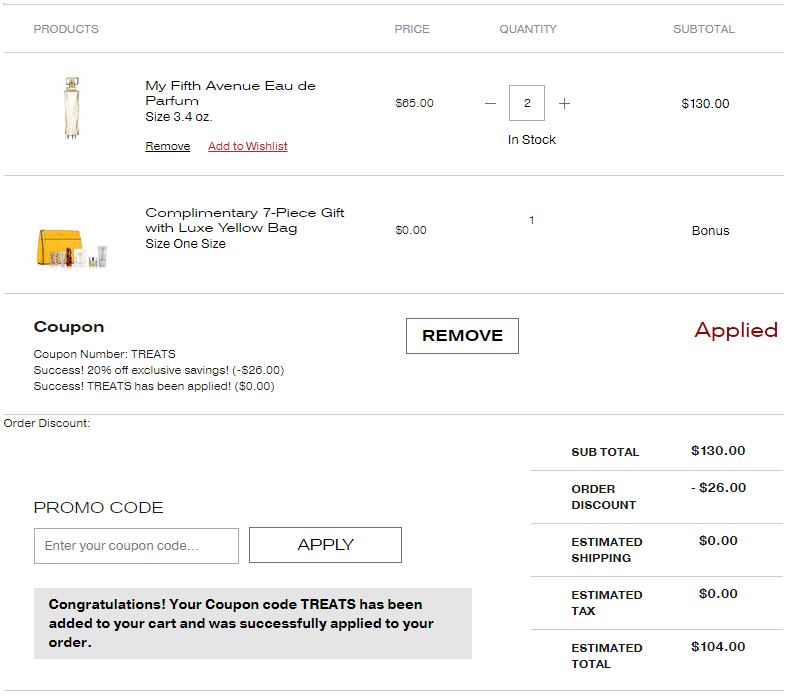Add perfume to Wishlist

[247, 146]
